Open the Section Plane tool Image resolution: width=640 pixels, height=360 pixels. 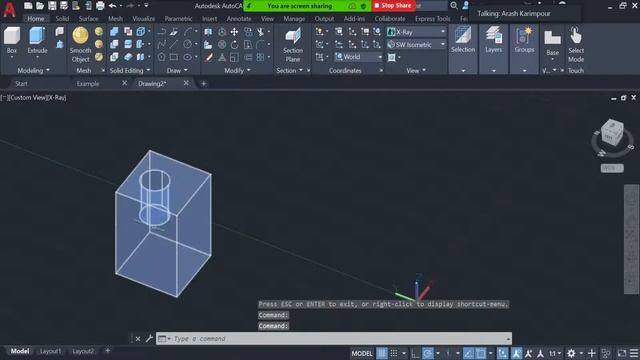click(293, 44)
